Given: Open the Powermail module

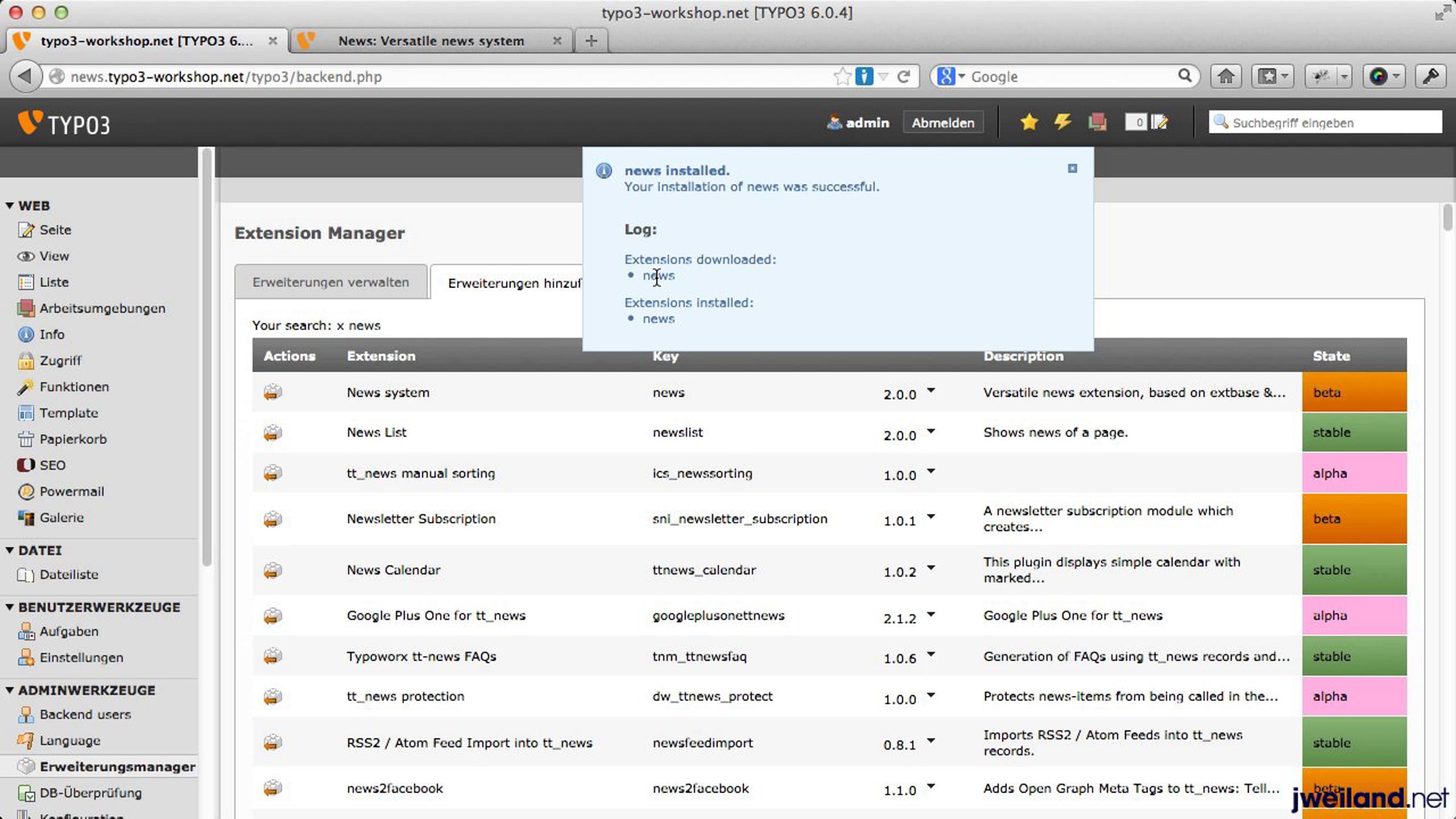Looking at the screenshot, I should [72, 491].
